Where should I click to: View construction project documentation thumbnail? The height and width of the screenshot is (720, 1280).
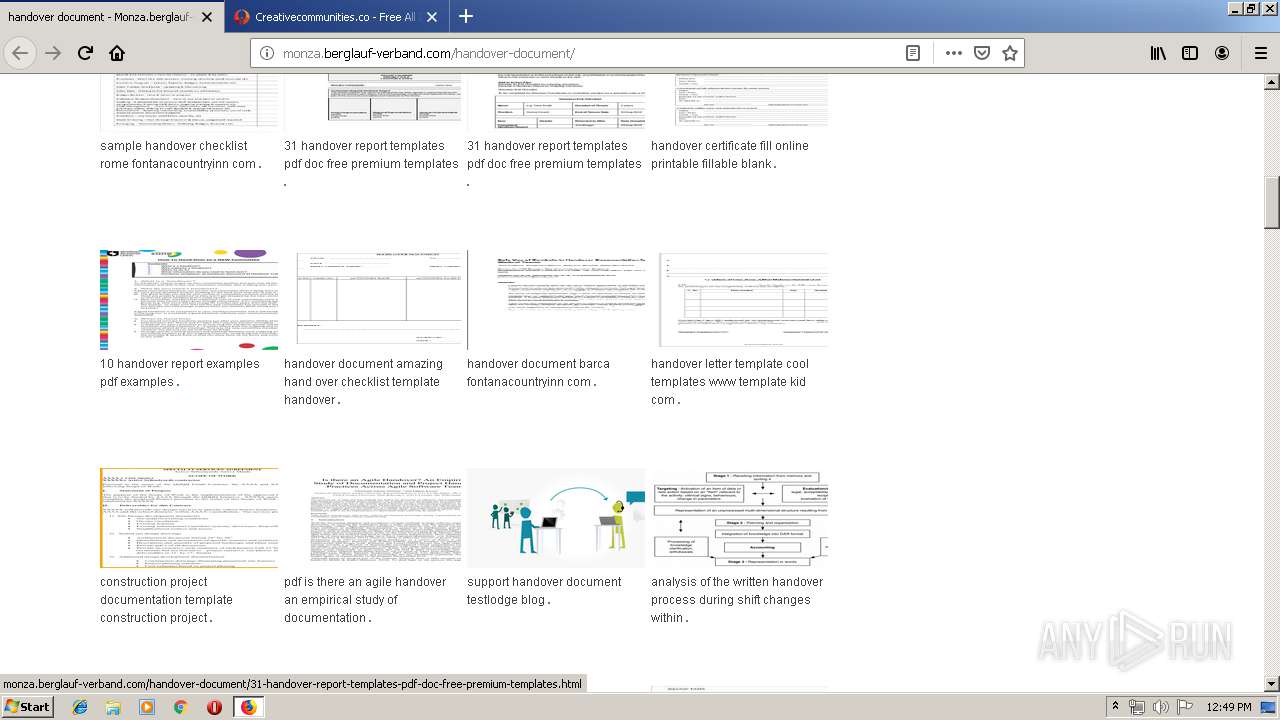tap(189, 517)
